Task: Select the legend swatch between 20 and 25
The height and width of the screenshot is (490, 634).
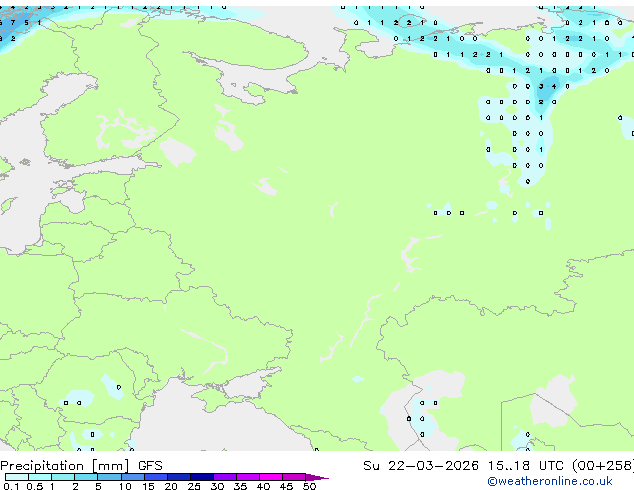Action: pyautogui.click(x=179, y=477)
